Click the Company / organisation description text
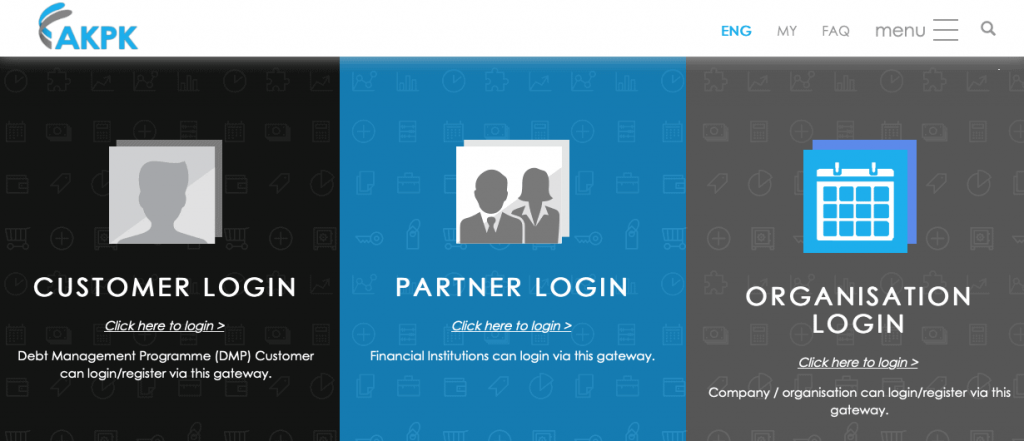This screenshot has height=441, width=1024. 859,402
